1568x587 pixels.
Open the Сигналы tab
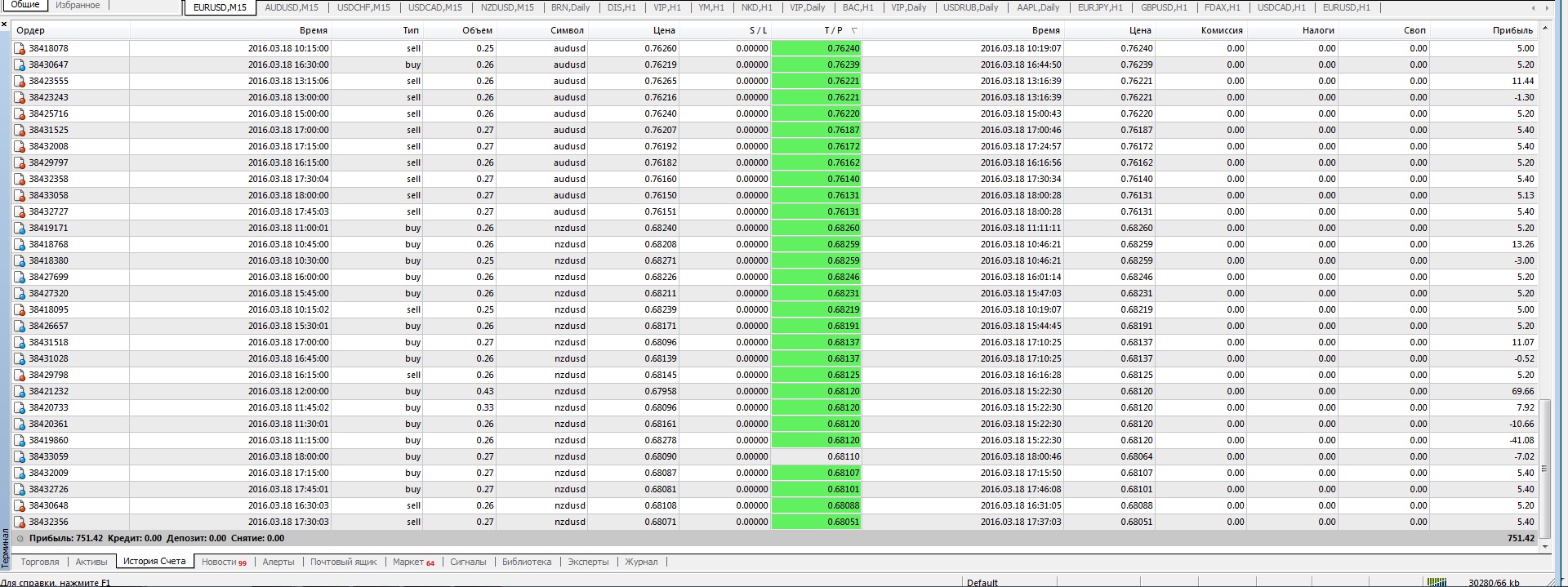(468, 562)
